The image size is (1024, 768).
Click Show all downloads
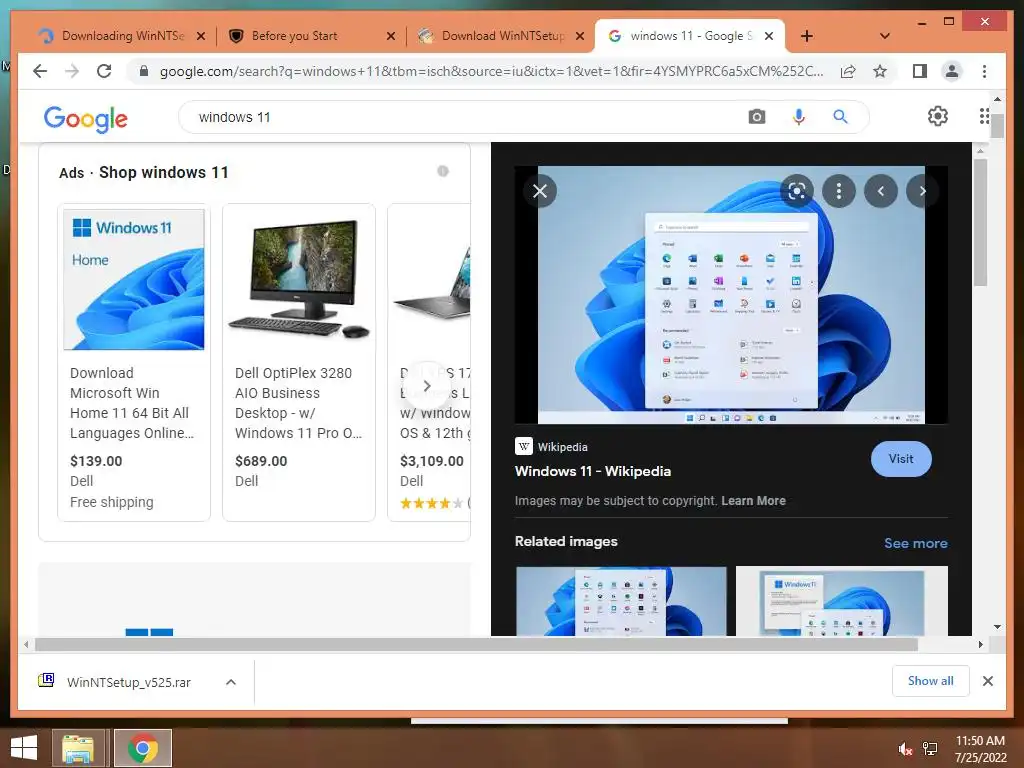point(931,681)
